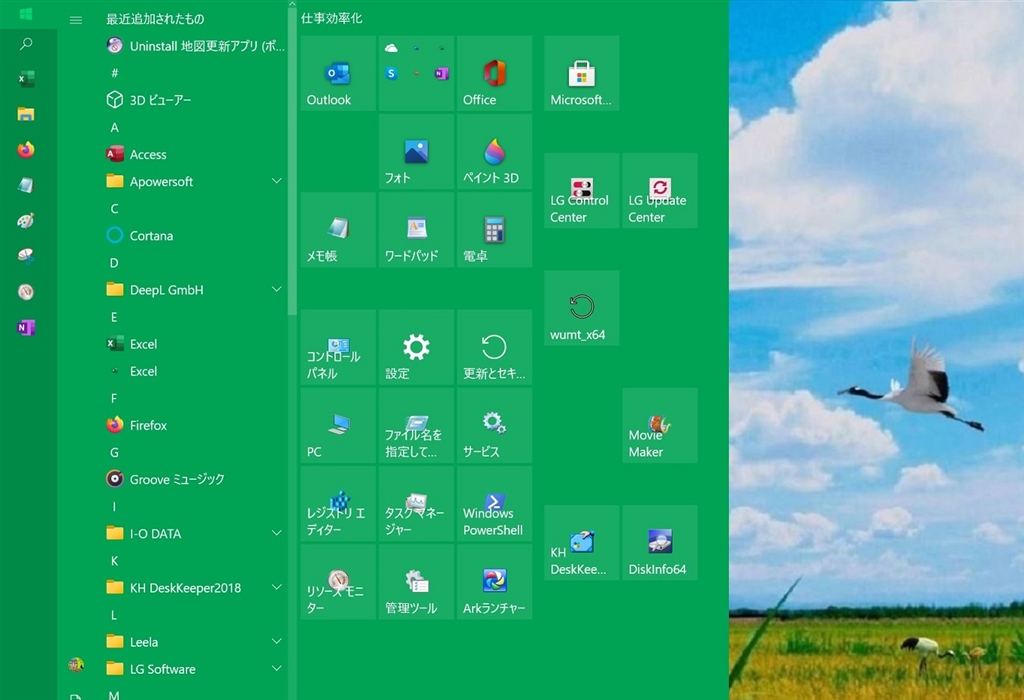Open the ファイル名を指定して実行 tile
This screenshot has width=1024, height=700.
point(416,426)
